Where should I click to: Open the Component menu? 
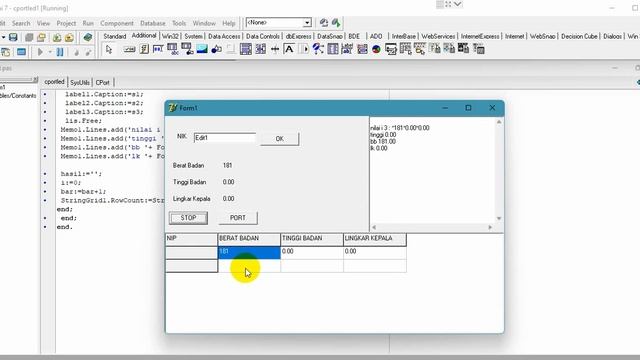(117, 24)
